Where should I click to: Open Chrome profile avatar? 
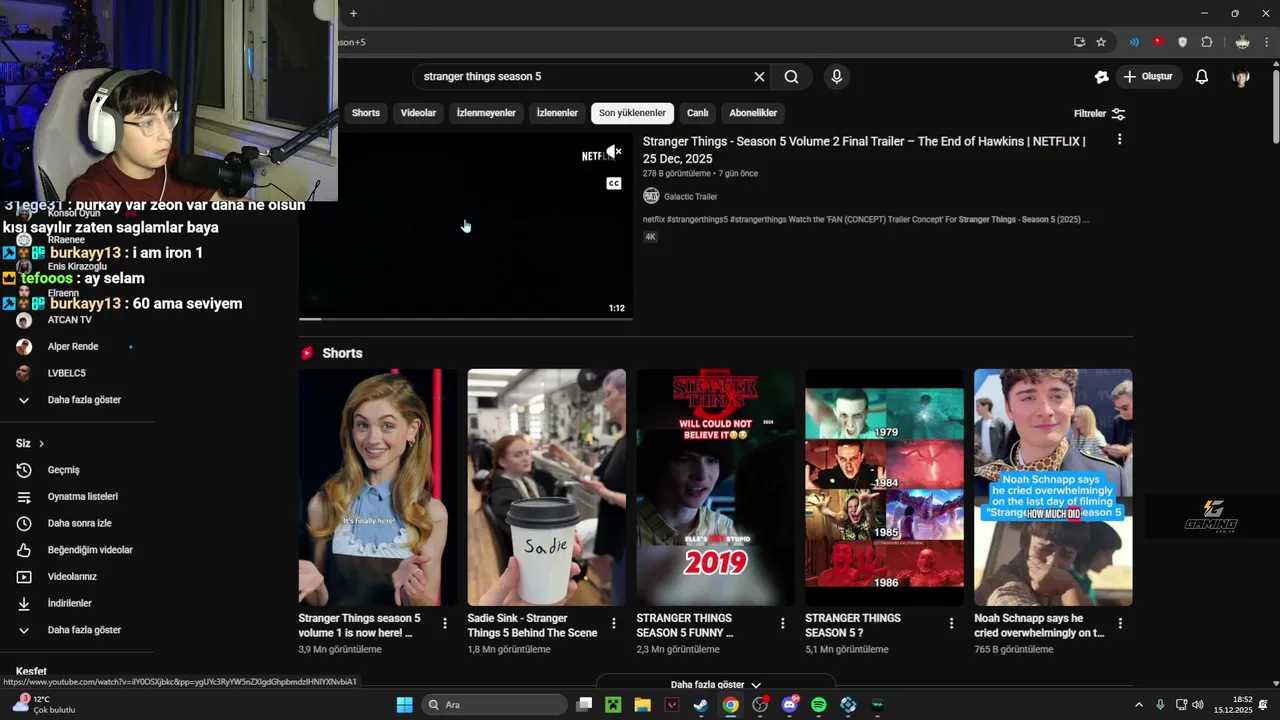point(1242,42)
